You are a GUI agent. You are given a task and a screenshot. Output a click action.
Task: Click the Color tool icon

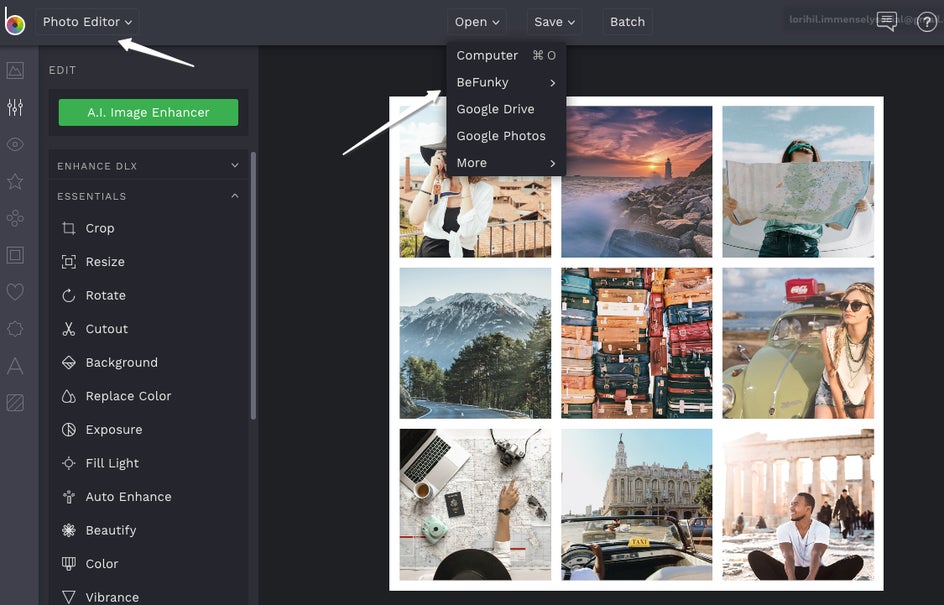click(69, 564)
